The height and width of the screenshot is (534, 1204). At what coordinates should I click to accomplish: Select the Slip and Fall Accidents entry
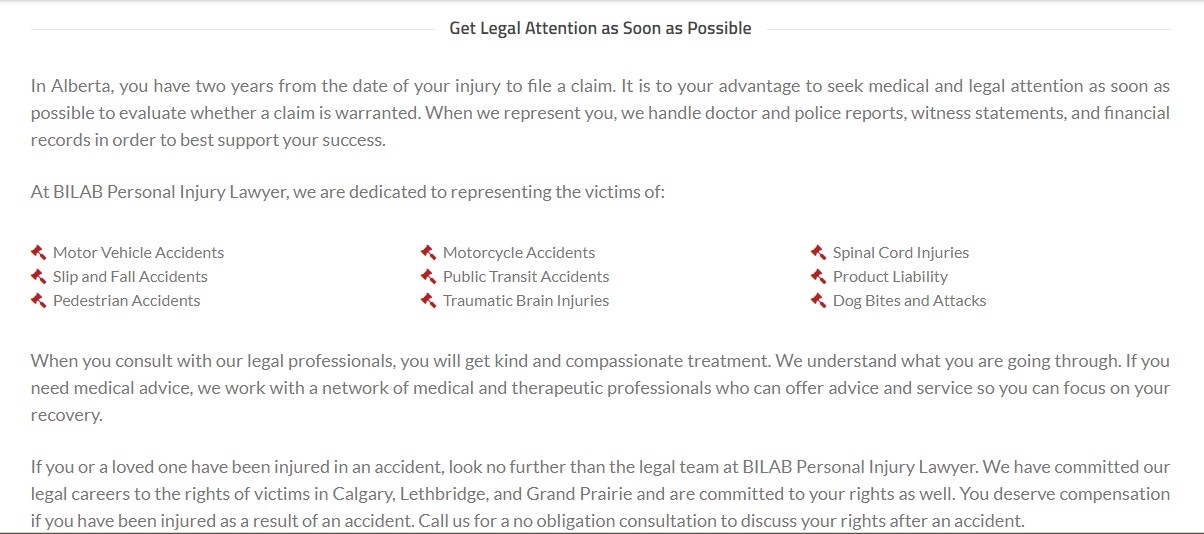[130, 277]
